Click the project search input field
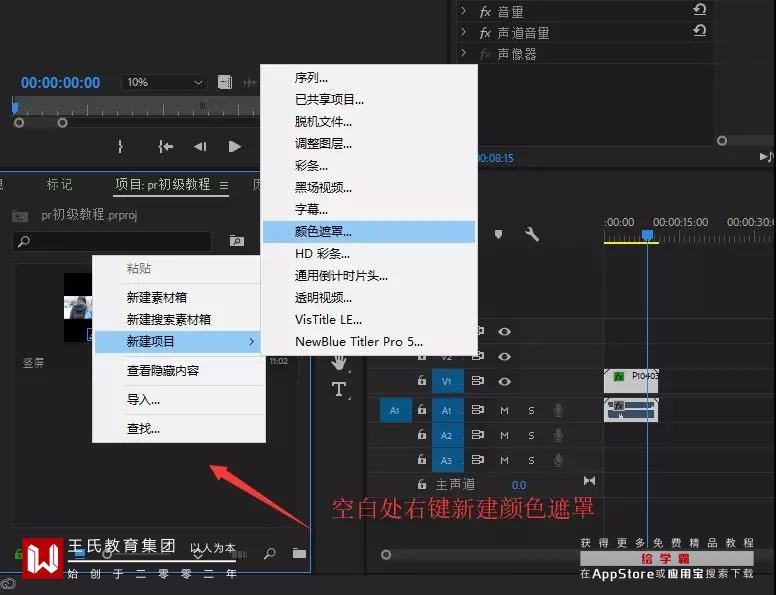The image size is (776, 595). [112, 242]
